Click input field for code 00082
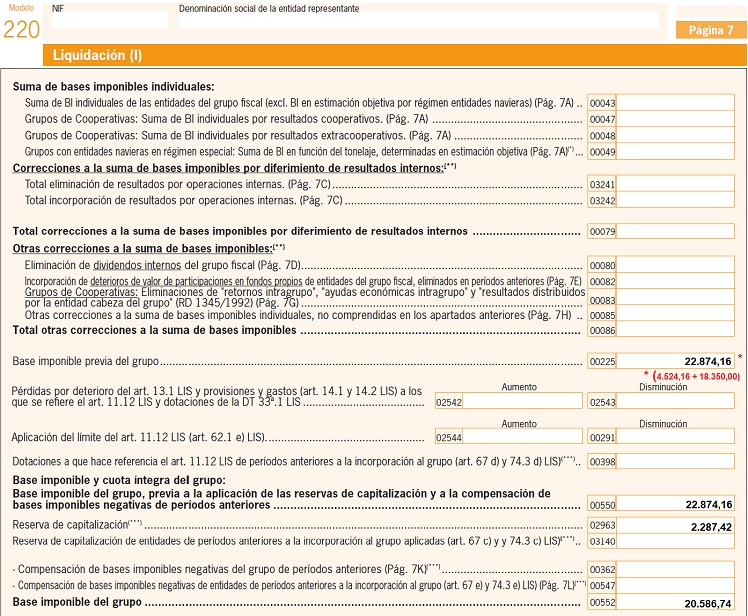 675,281
